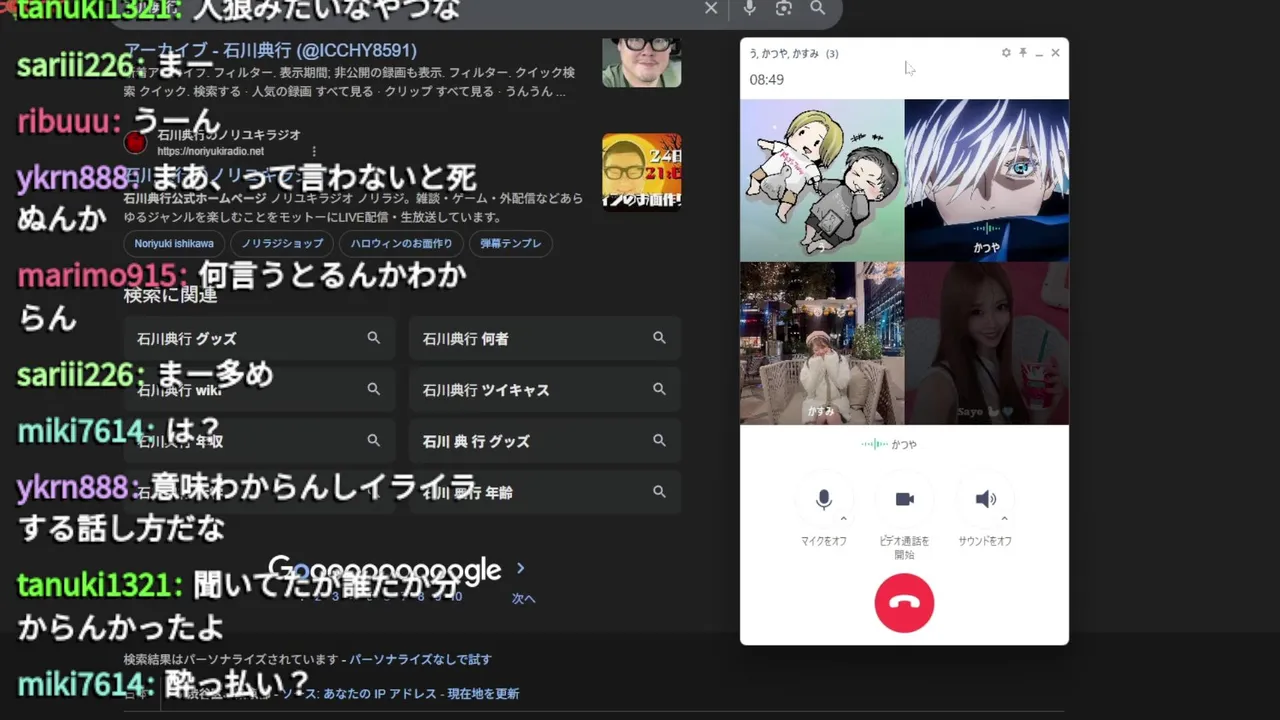This screenshot has height=720, width=1280.
Task: Pin the call window on top
Action: coord(1023,53)
